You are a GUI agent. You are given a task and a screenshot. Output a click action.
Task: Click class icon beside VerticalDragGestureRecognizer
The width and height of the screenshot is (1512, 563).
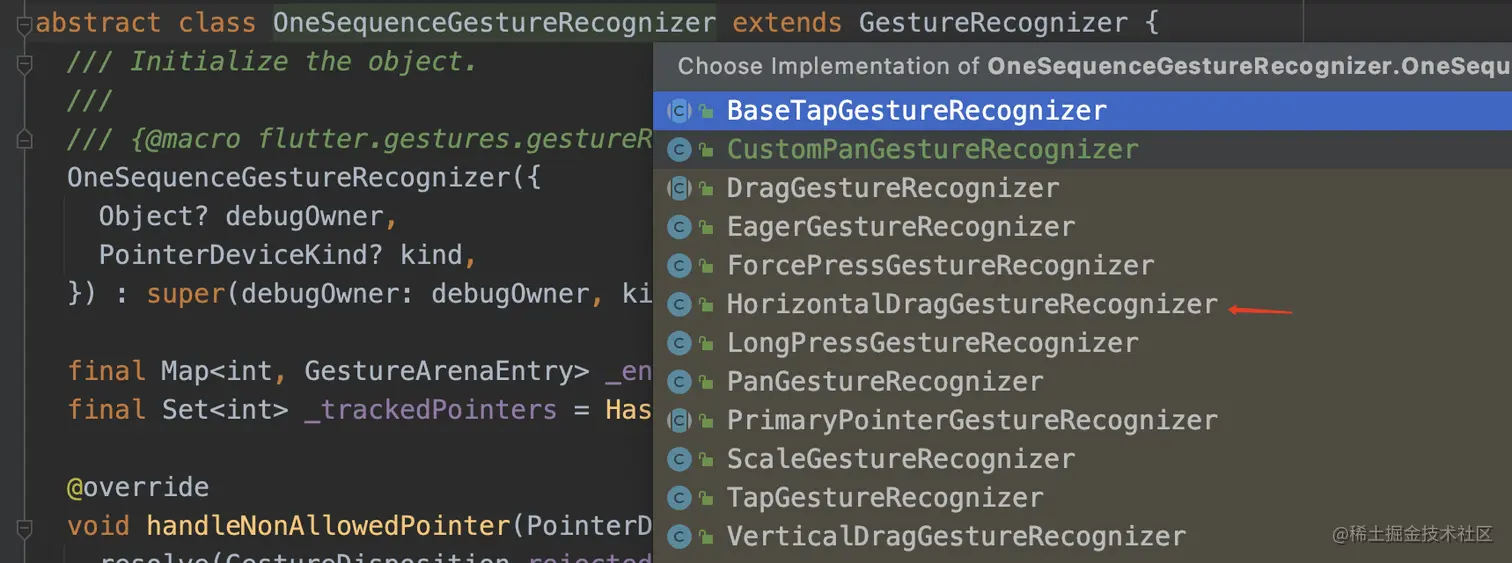(x=680, y=537)
